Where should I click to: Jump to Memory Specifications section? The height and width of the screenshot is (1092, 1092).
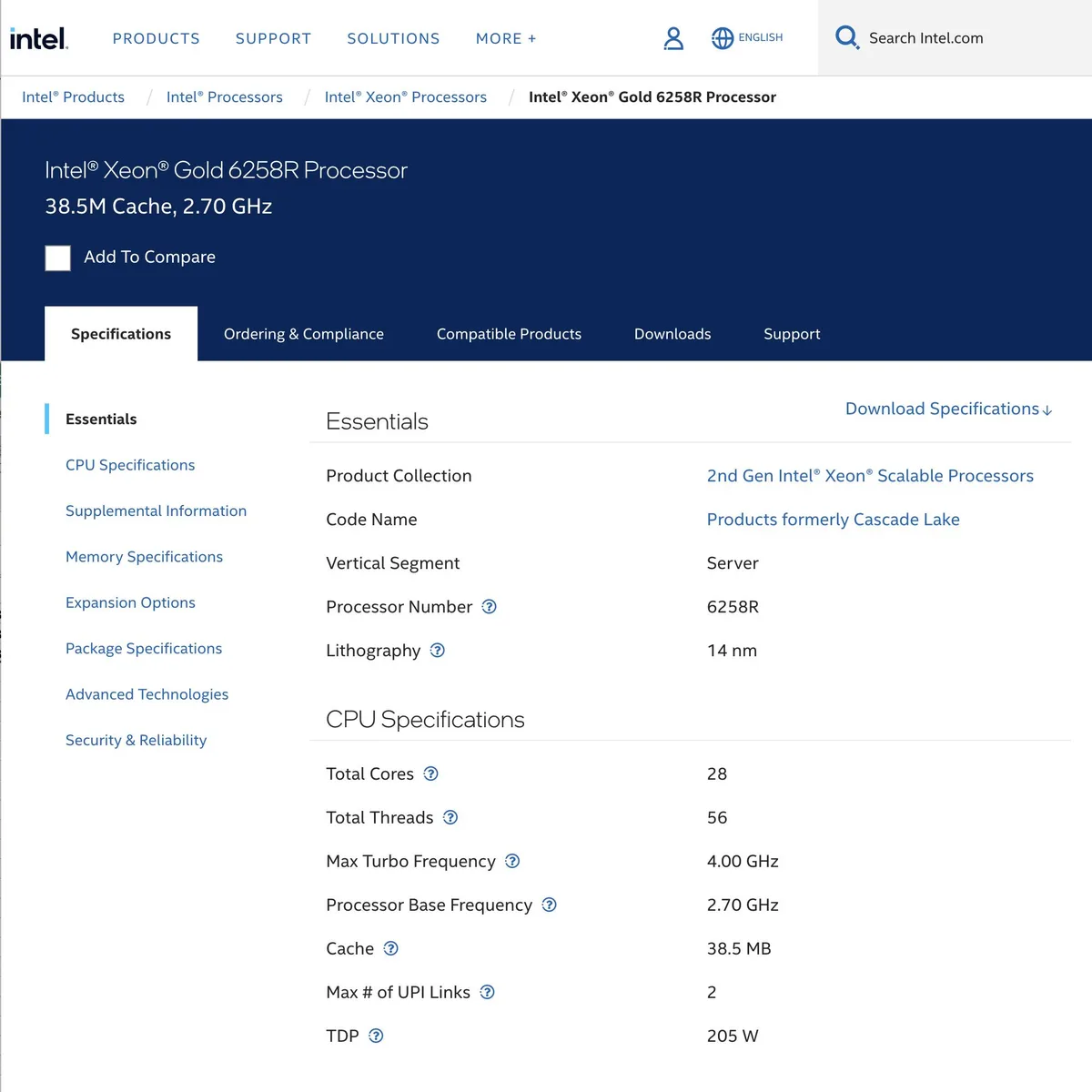point(144,557)
